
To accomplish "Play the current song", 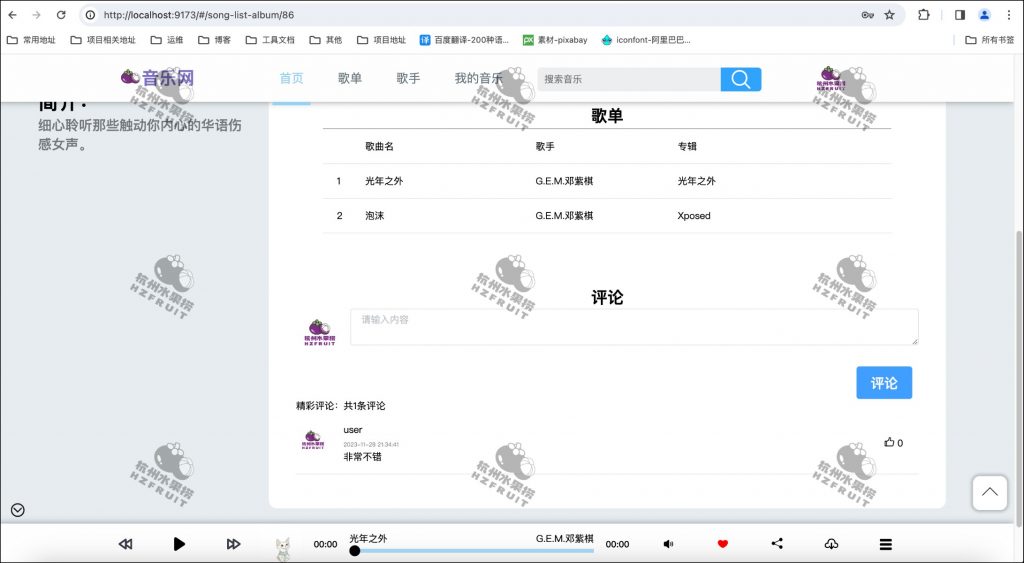I will (x=179, y=543).
